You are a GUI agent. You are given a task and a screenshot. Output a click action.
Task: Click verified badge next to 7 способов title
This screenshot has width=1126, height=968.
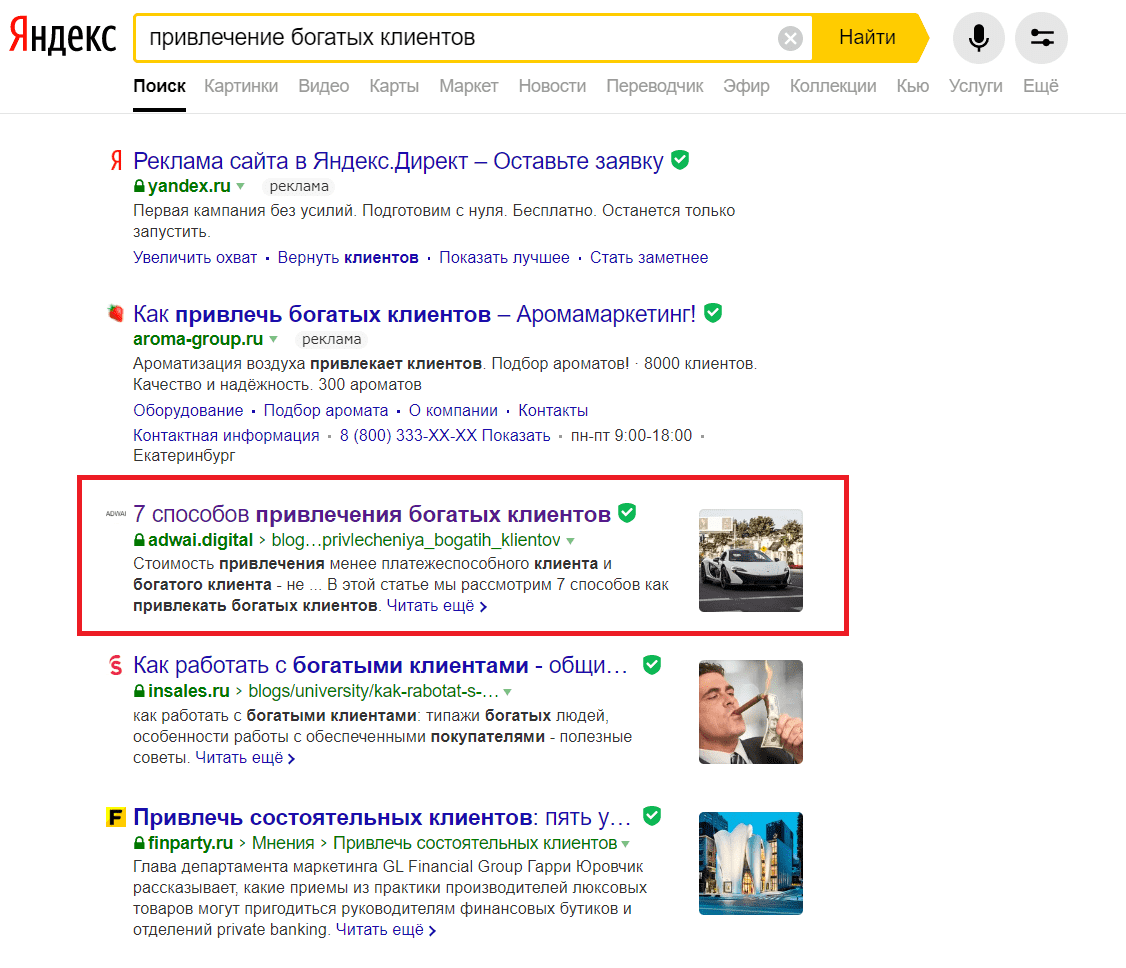627,513
